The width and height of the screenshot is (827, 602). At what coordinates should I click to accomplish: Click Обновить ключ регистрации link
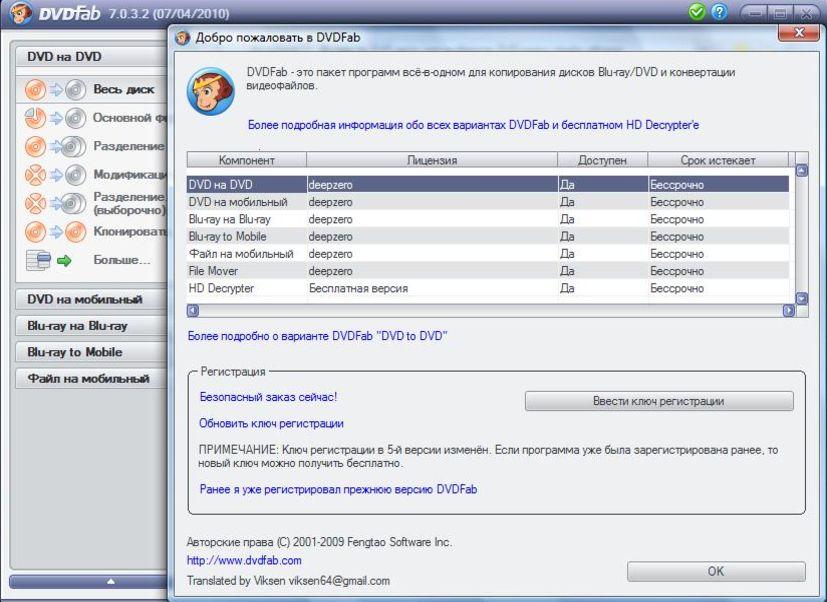[271, 423]
